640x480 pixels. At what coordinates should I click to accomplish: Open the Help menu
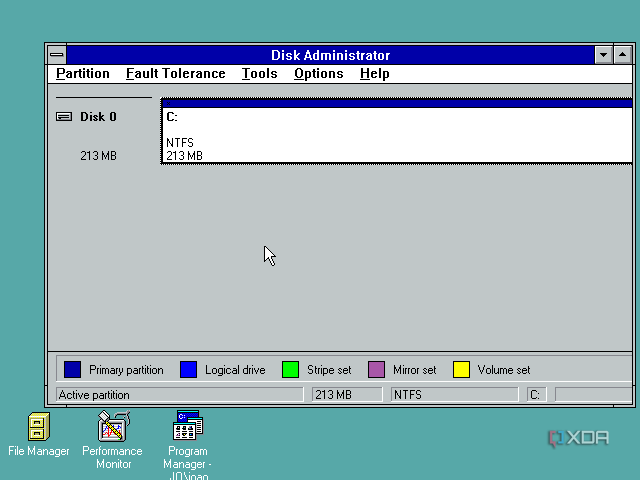point(375,73)
